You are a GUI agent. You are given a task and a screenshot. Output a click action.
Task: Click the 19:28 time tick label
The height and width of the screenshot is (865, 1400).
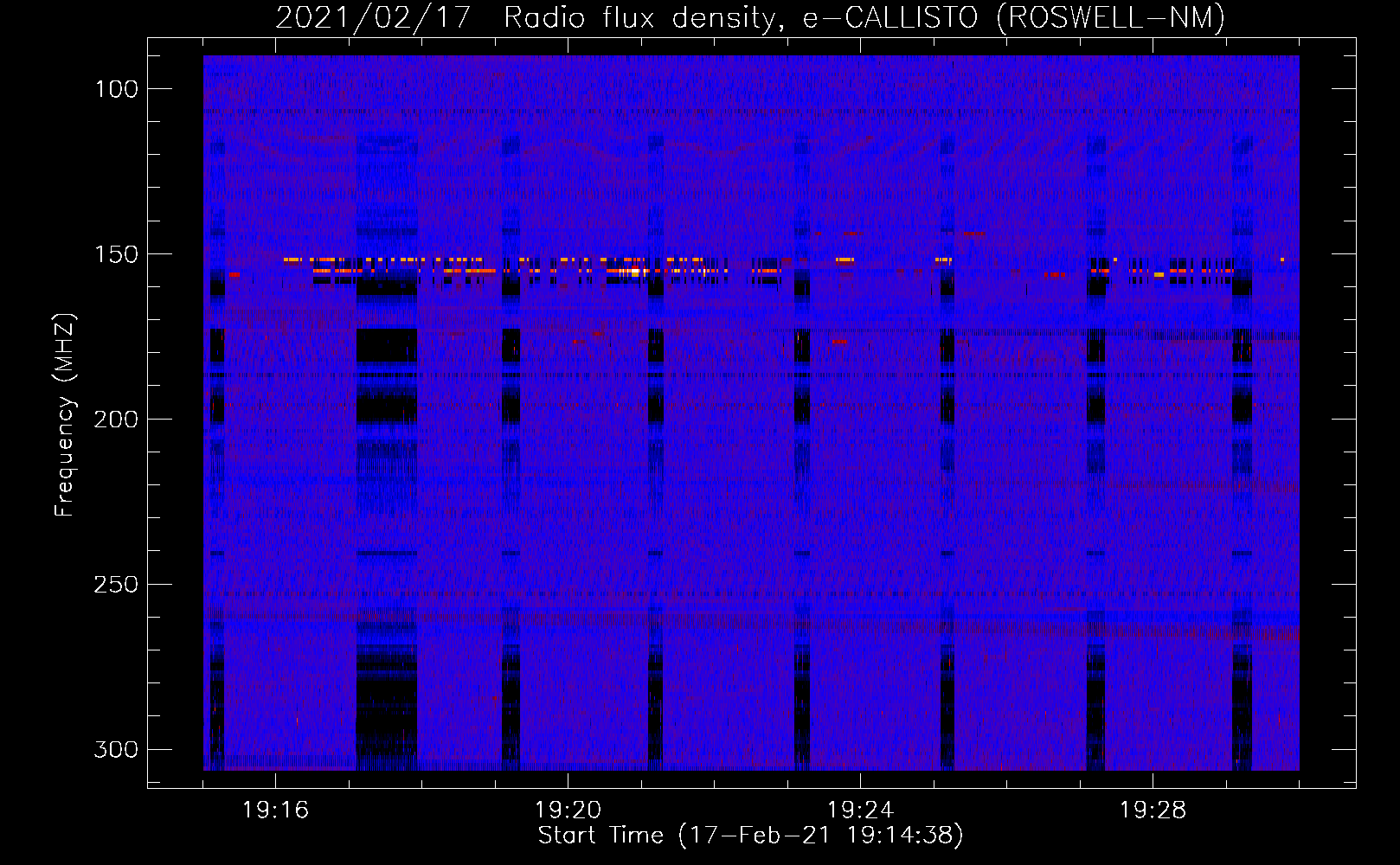point(1153,811)
